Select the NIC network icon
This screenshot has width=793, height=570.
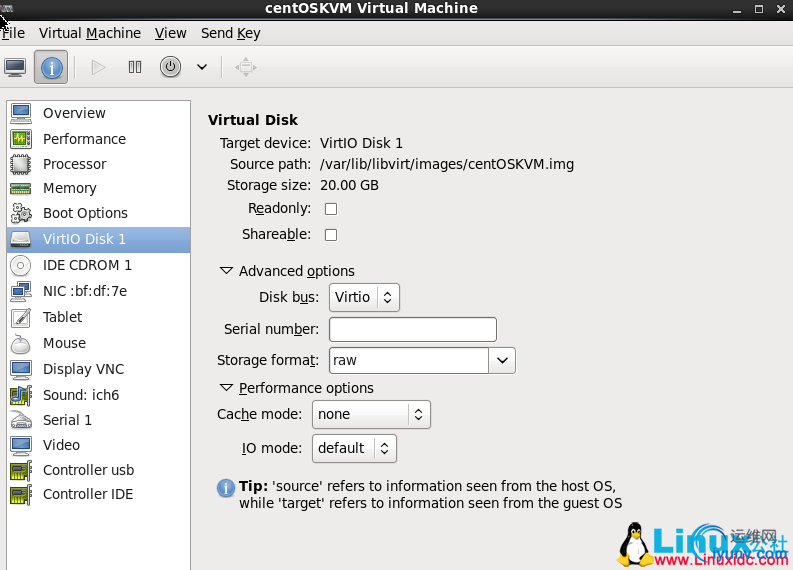pyautogui.click(x=21, y=291)
